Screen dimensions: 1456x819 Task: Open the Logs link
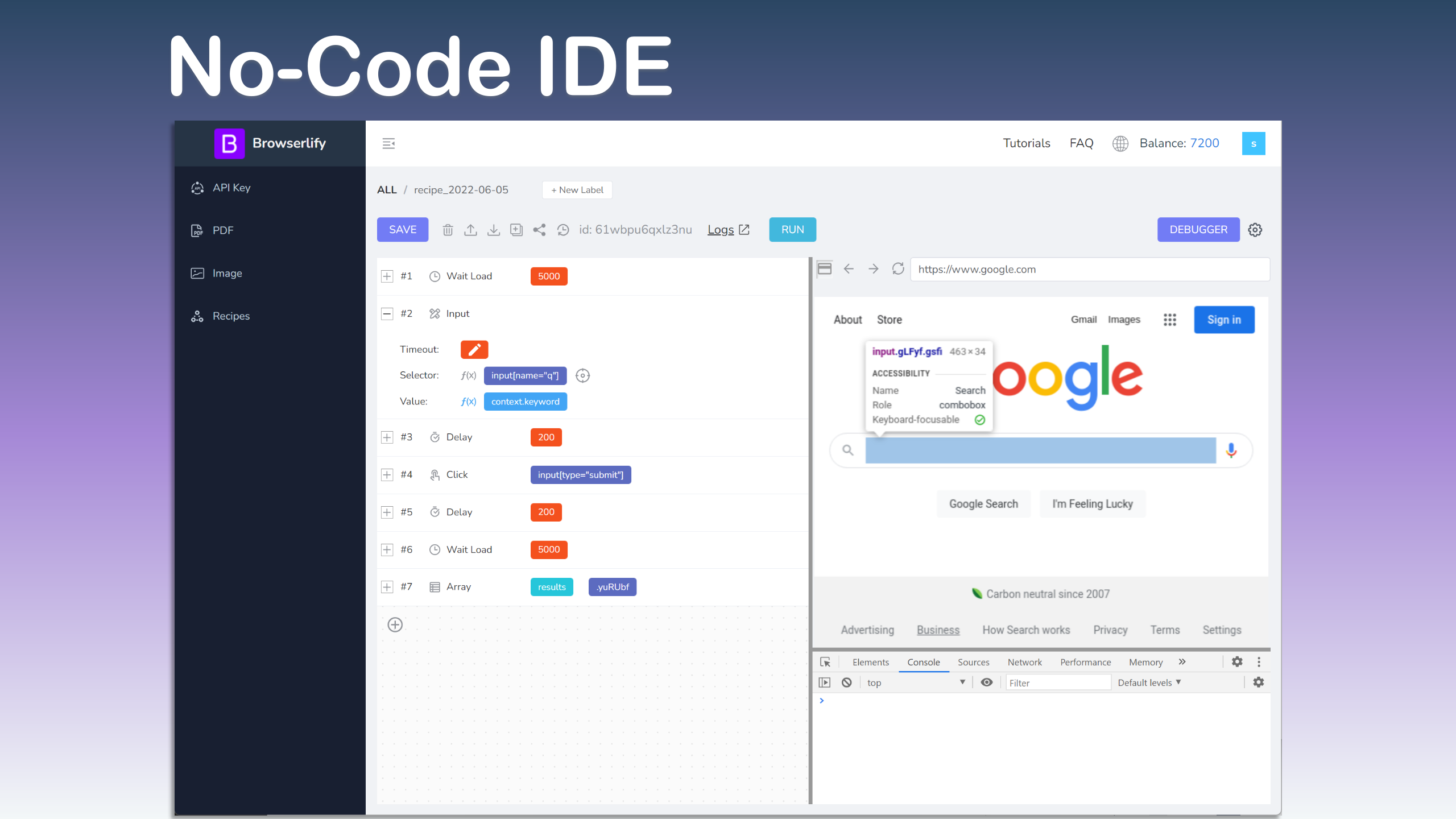pos(729,230)
